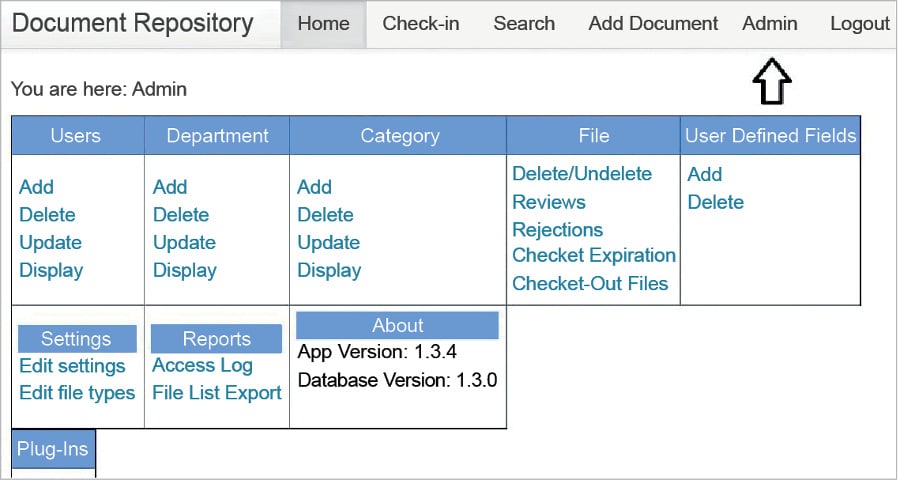The width and height of the screenshot is (900, 480).
Task: Click Update under the Category column
Action: click(x=329, y=243)
